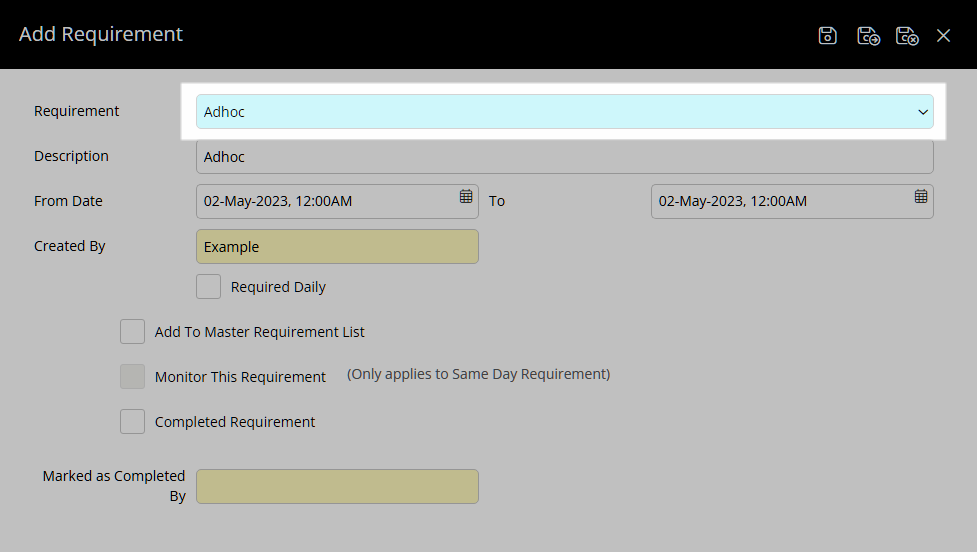
Task: Click the Save and Exit icon
Action: 907,36
